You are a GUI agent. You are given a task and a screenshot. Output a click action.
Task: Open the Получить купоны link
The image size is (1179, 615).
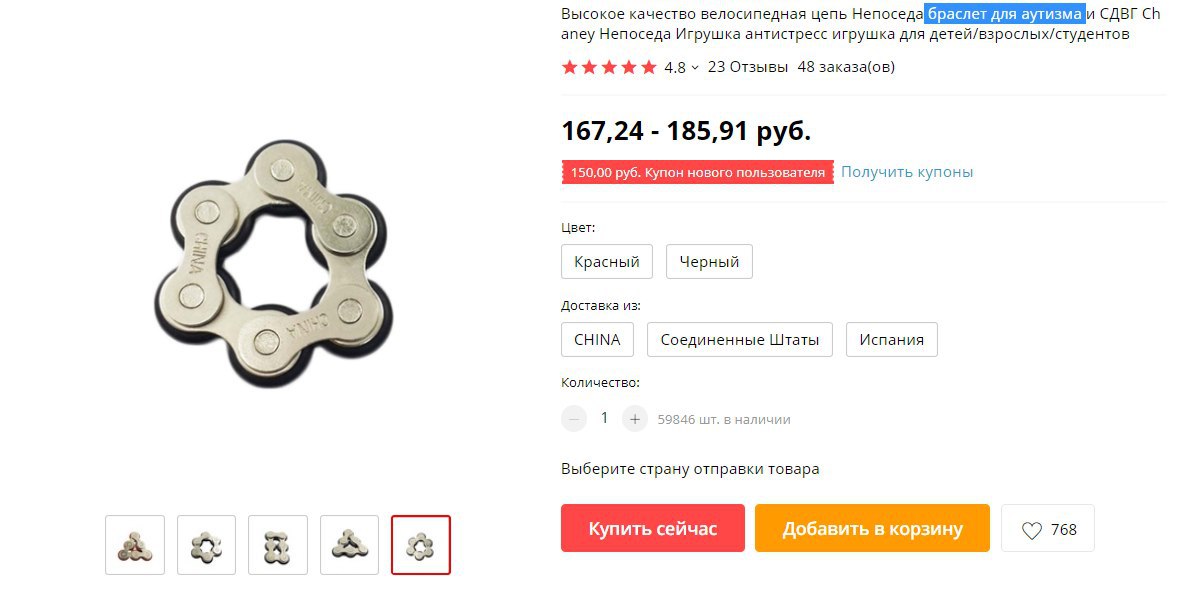tap(907, 172)
